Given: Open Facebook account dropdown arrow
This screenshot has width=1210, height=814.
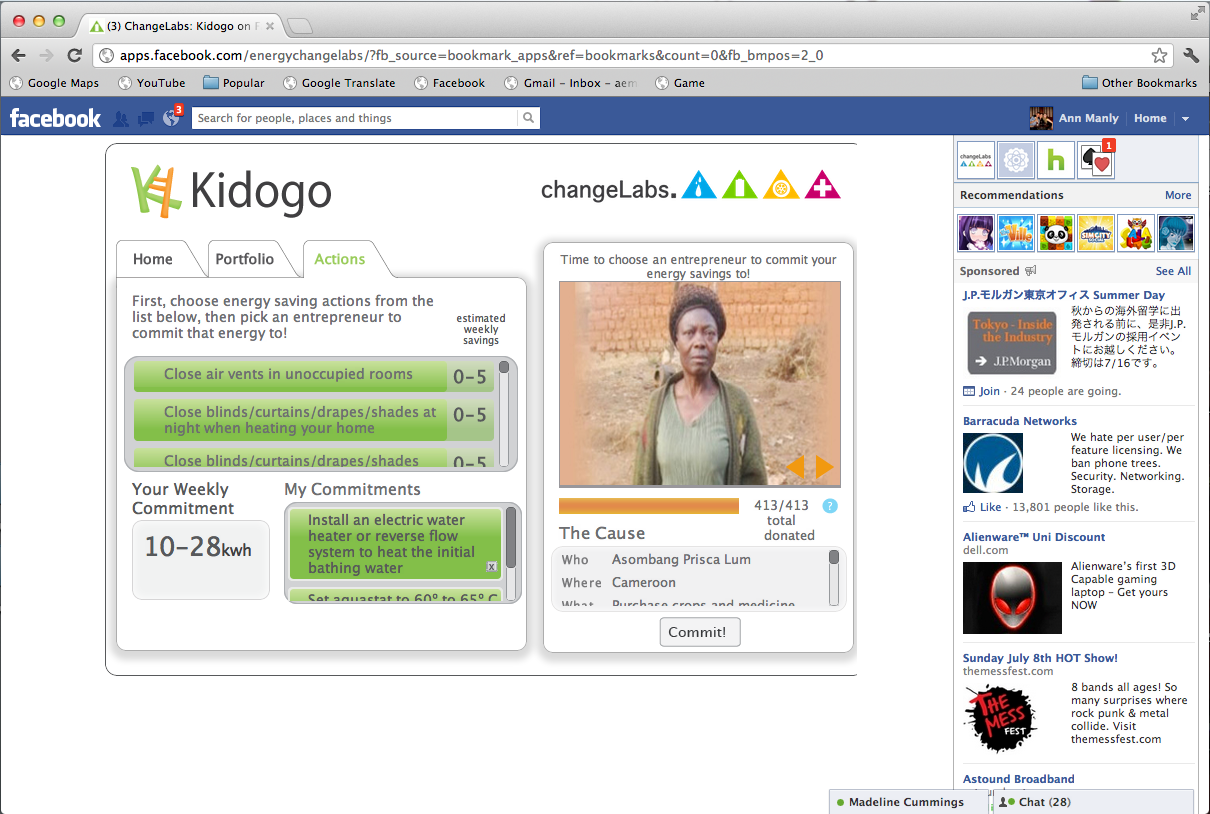Looking at the screenshot, I should pos(1185,119).
